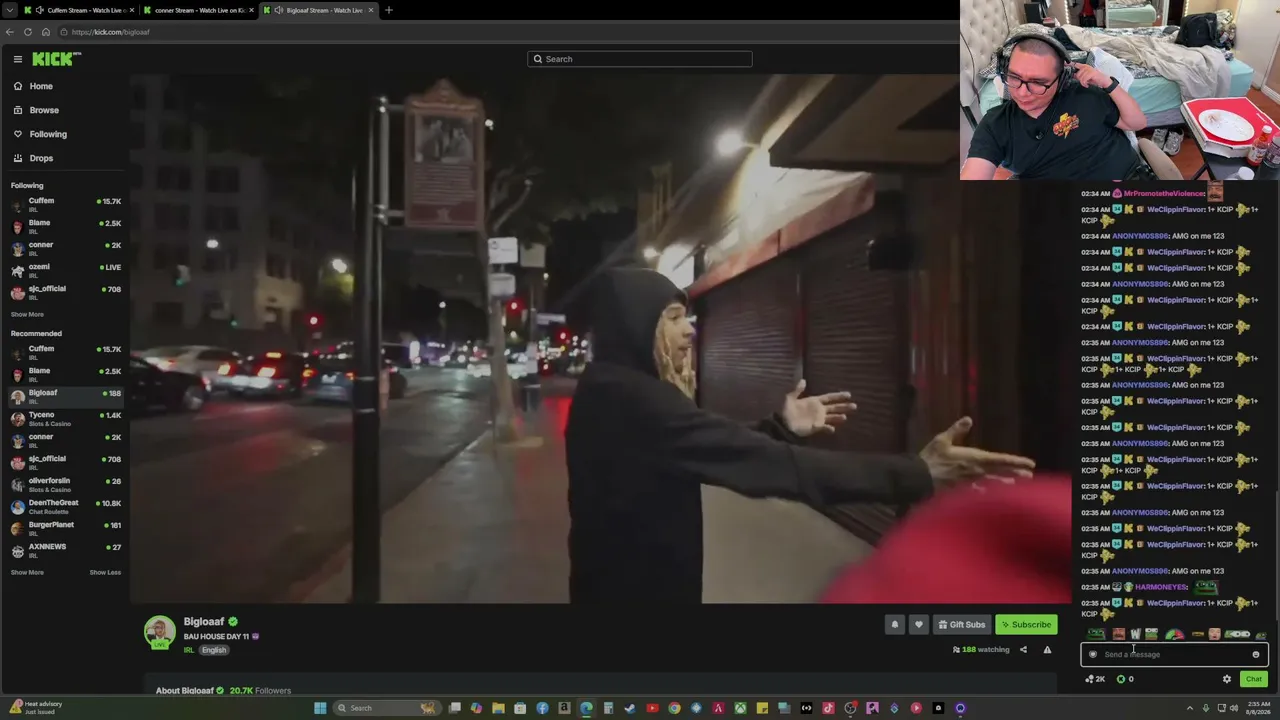
Task: Report the stream with warning icon
Action: click(1047, 650)
